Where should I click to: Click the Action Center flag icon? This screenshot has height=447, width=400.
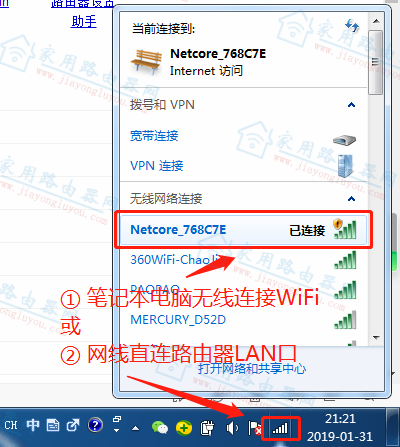tap(254, 428)
